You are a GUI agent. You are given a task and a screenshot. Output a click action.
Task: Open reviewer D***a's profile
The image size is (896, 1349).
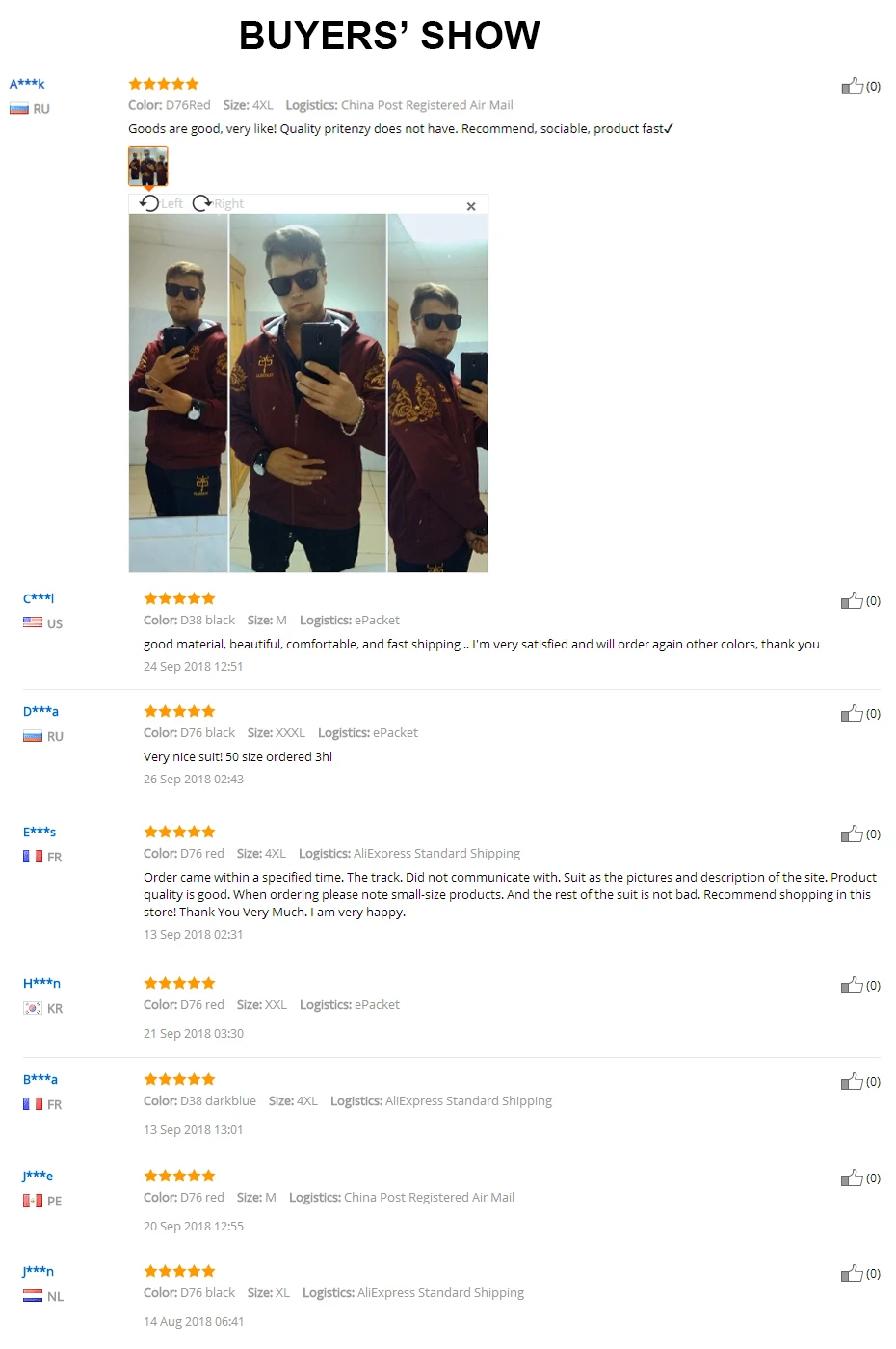tap(40, 711)
